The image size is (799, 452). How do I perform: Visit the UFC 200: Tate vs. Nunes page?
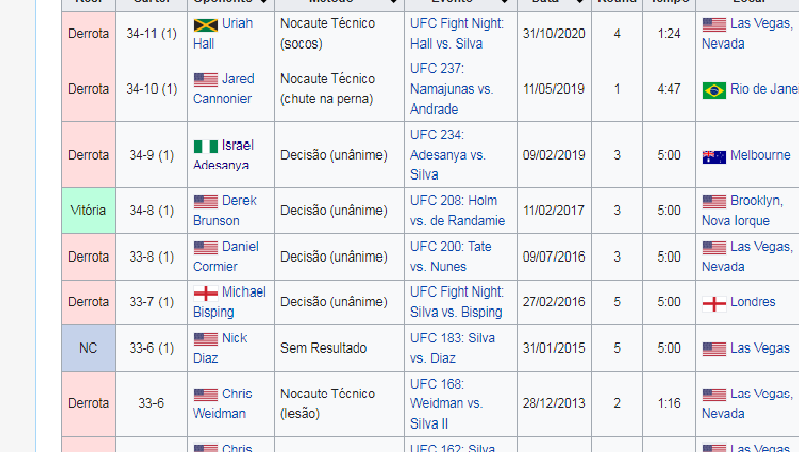[x=453, y=256]
